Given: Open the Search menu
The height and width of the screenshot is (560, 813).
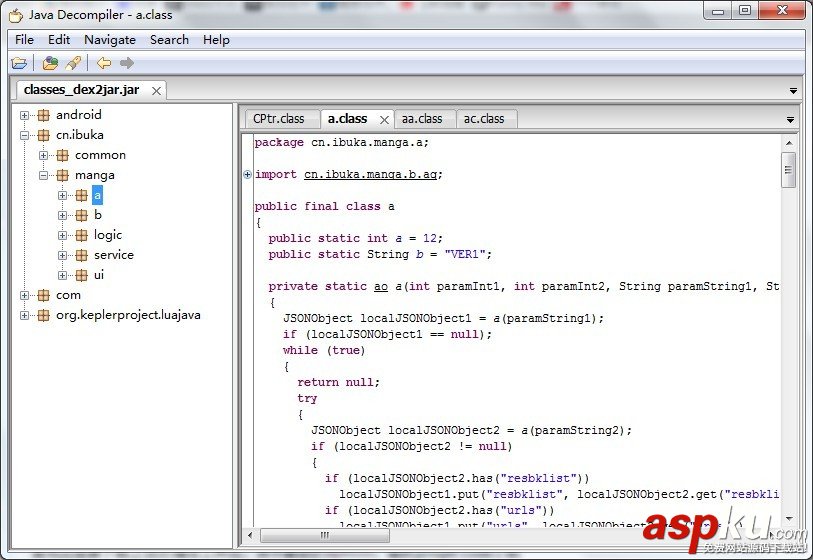Looking at the screenshot, I should coord(169,40).
